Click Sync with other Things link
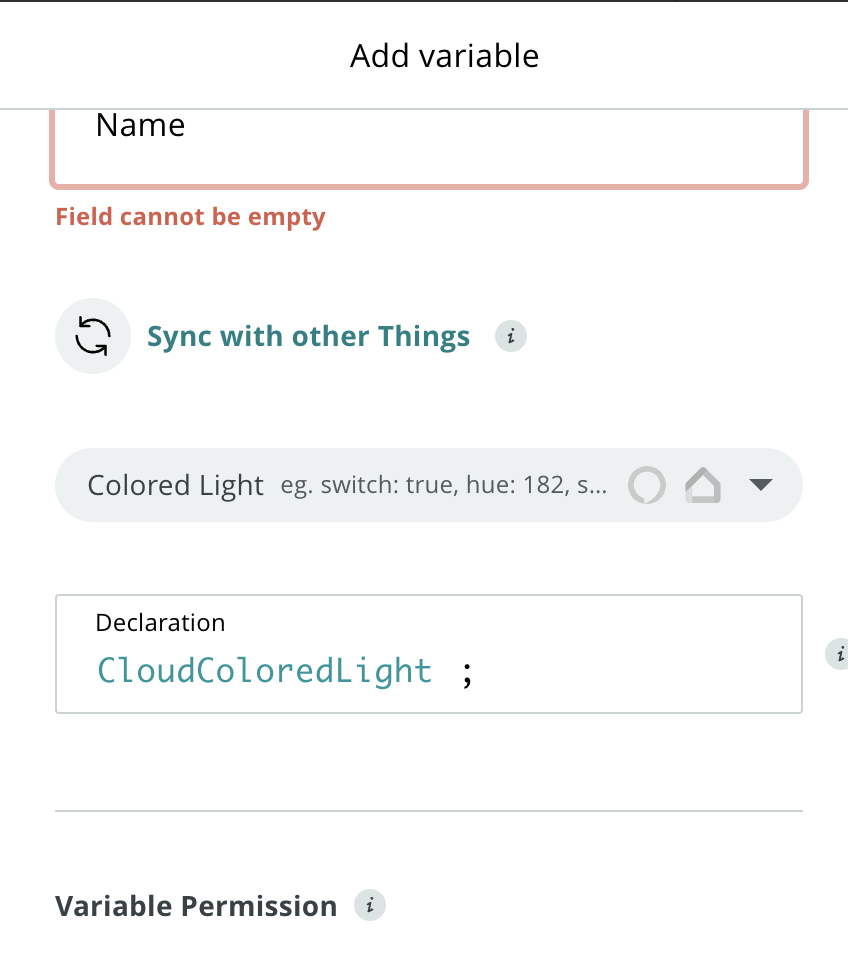 pos(308,336)
